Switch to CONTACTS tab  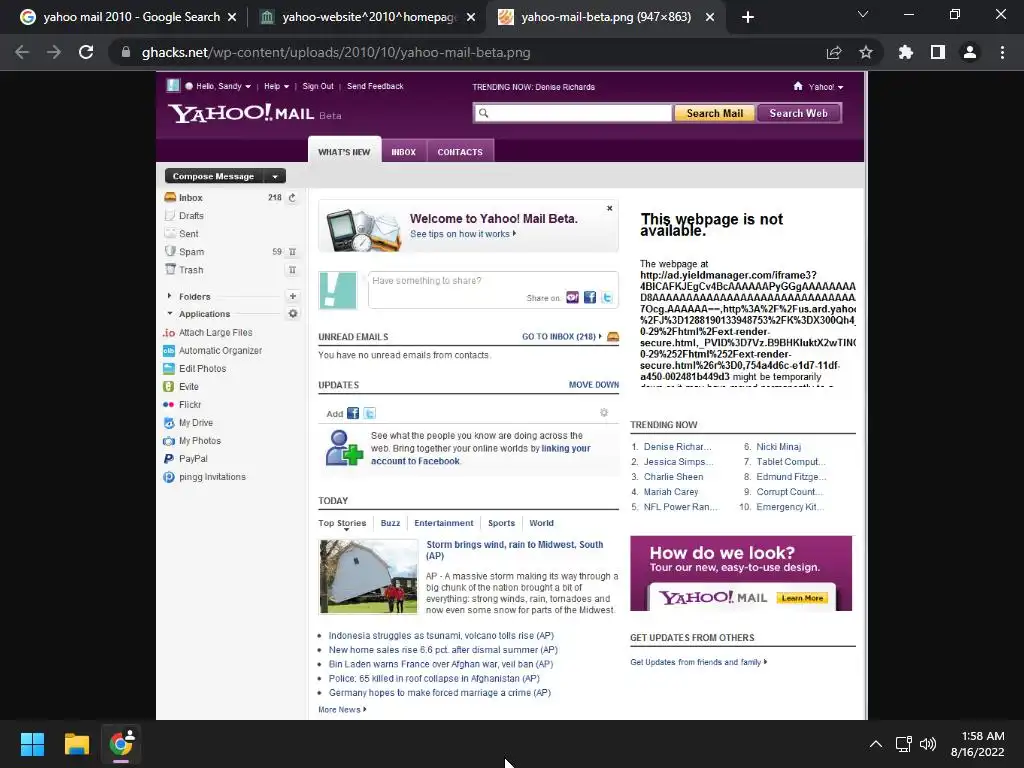[460, 152]
